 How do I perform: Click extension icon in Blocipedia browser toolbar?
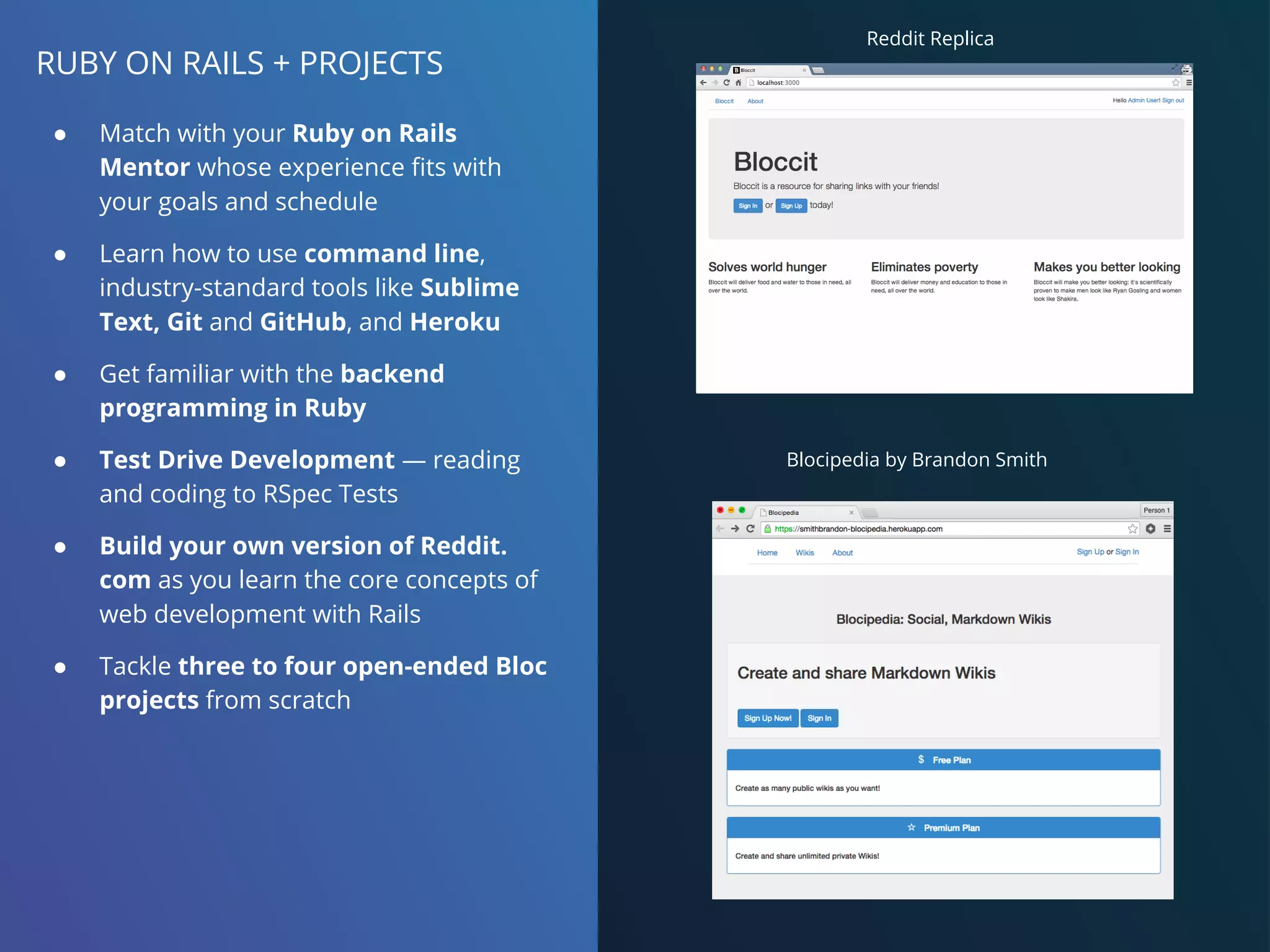[x=1151, y=529]
